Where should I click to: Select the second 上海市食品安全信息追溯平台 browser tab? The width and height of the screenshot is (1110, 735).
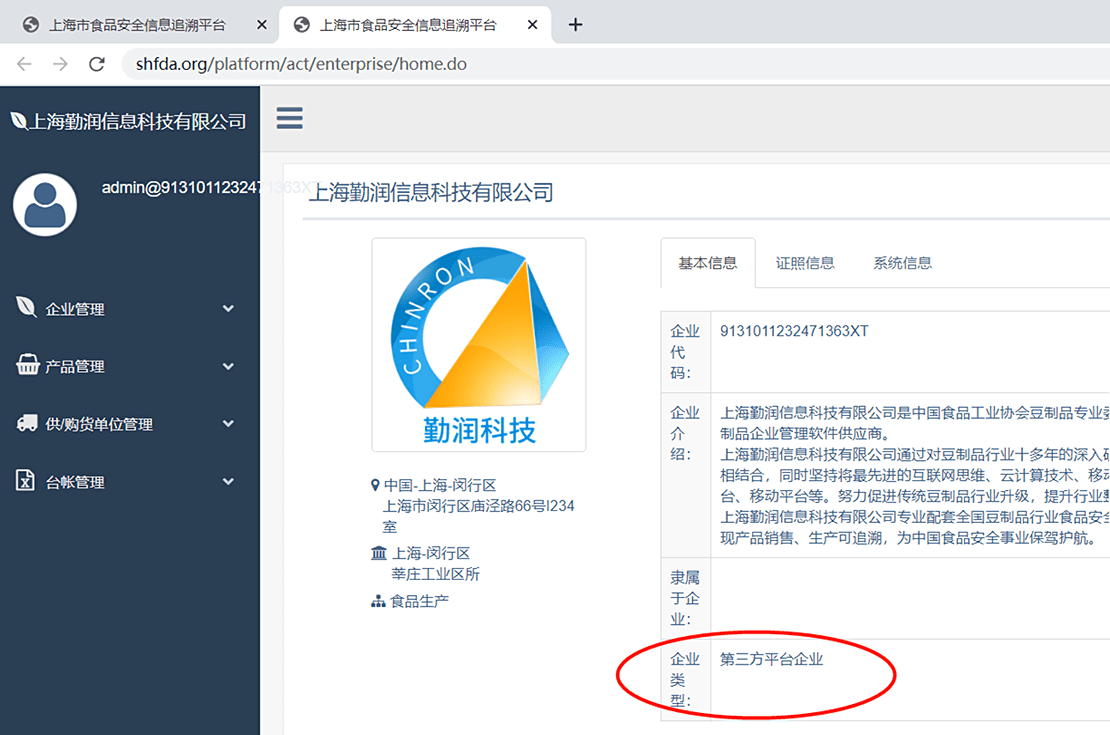point(416,25)
